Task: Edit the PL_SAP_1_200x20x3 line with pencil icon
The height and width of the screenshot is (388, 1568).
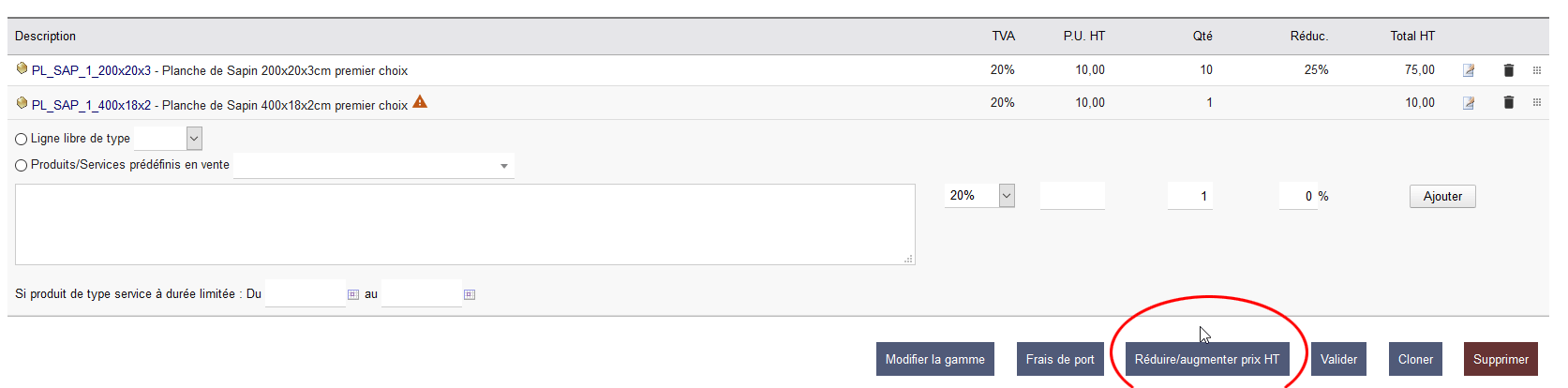Action: click(1469, 70)
